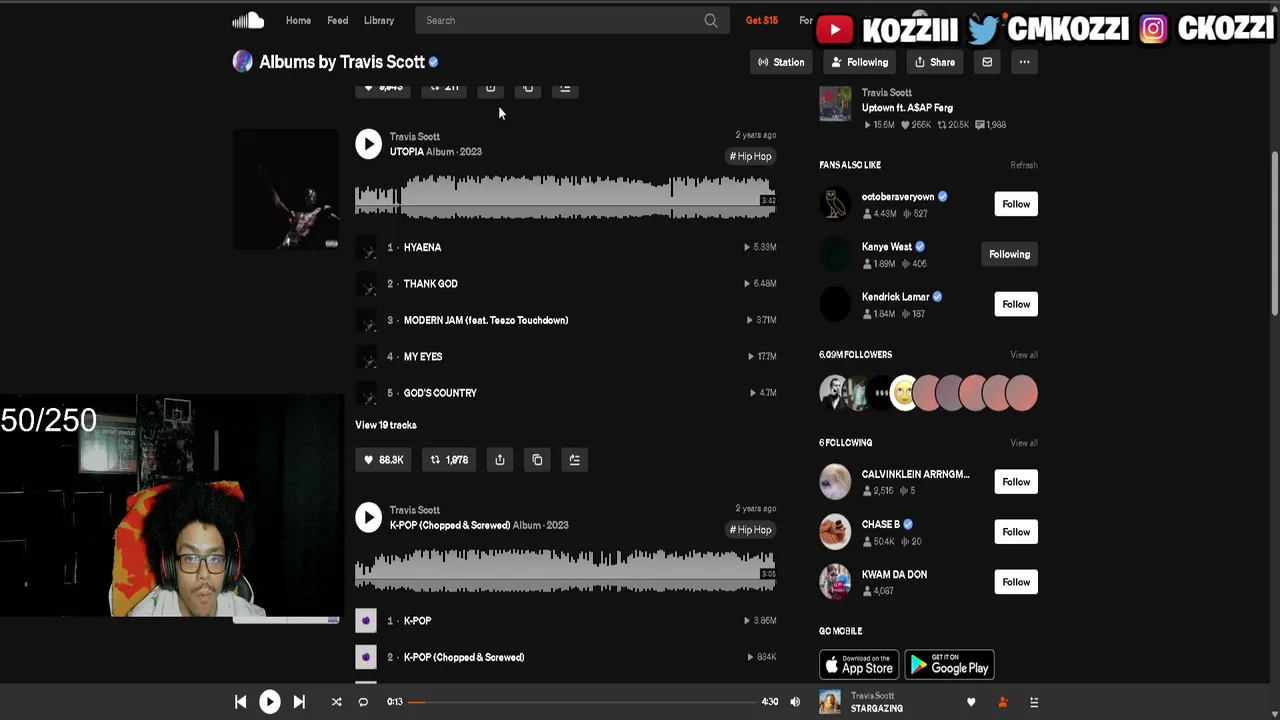The height and width of the screenshot is (720, 1280).
Task: Go to the Feed tab
Action: [x=338, y=20]
